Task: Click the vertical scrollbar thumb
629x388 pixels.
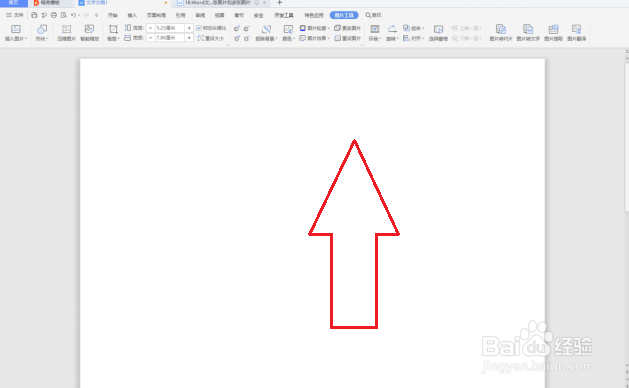Action: point(627,137)
